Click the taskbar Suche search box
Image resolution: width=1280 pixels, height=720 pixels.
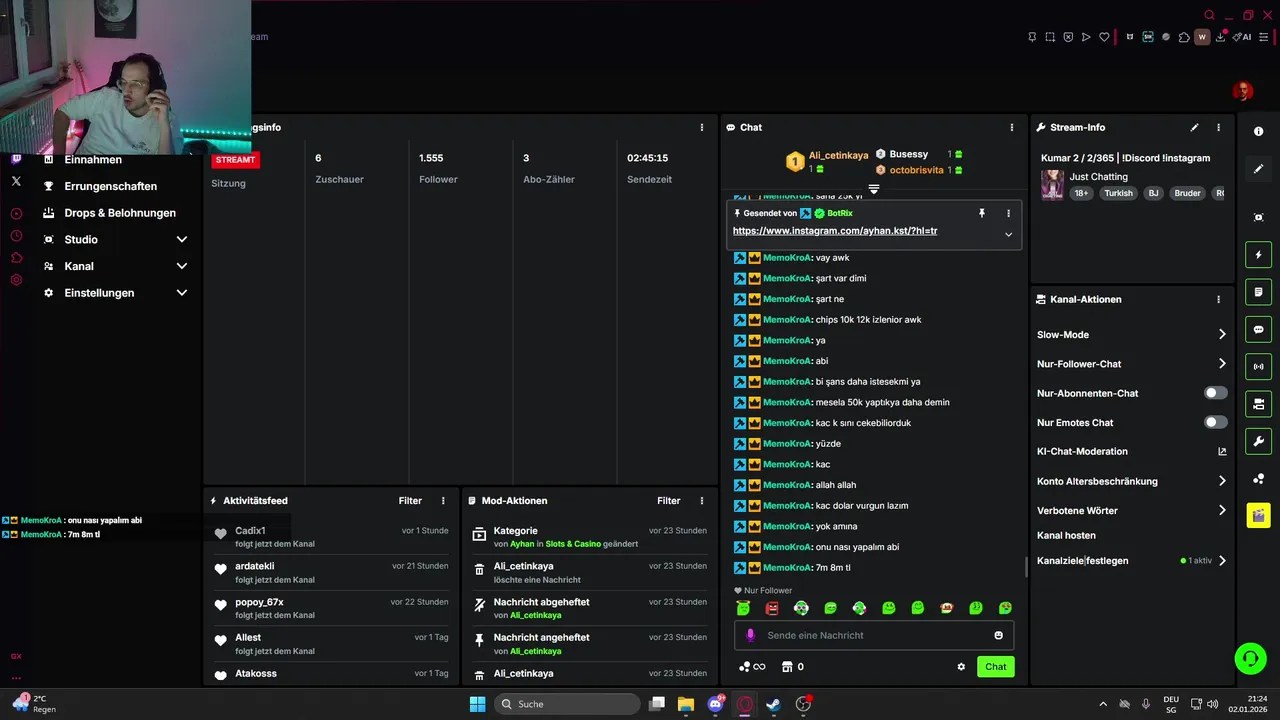coord(567,704)
